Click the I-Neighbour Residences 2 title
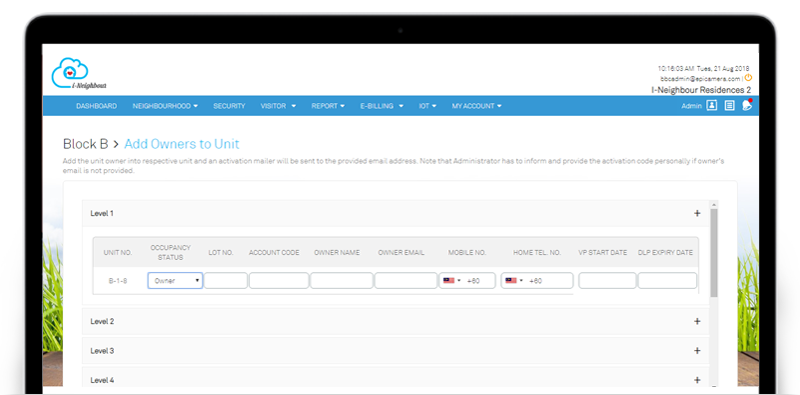The image size is (800, 395). click(x=701, y=90)
